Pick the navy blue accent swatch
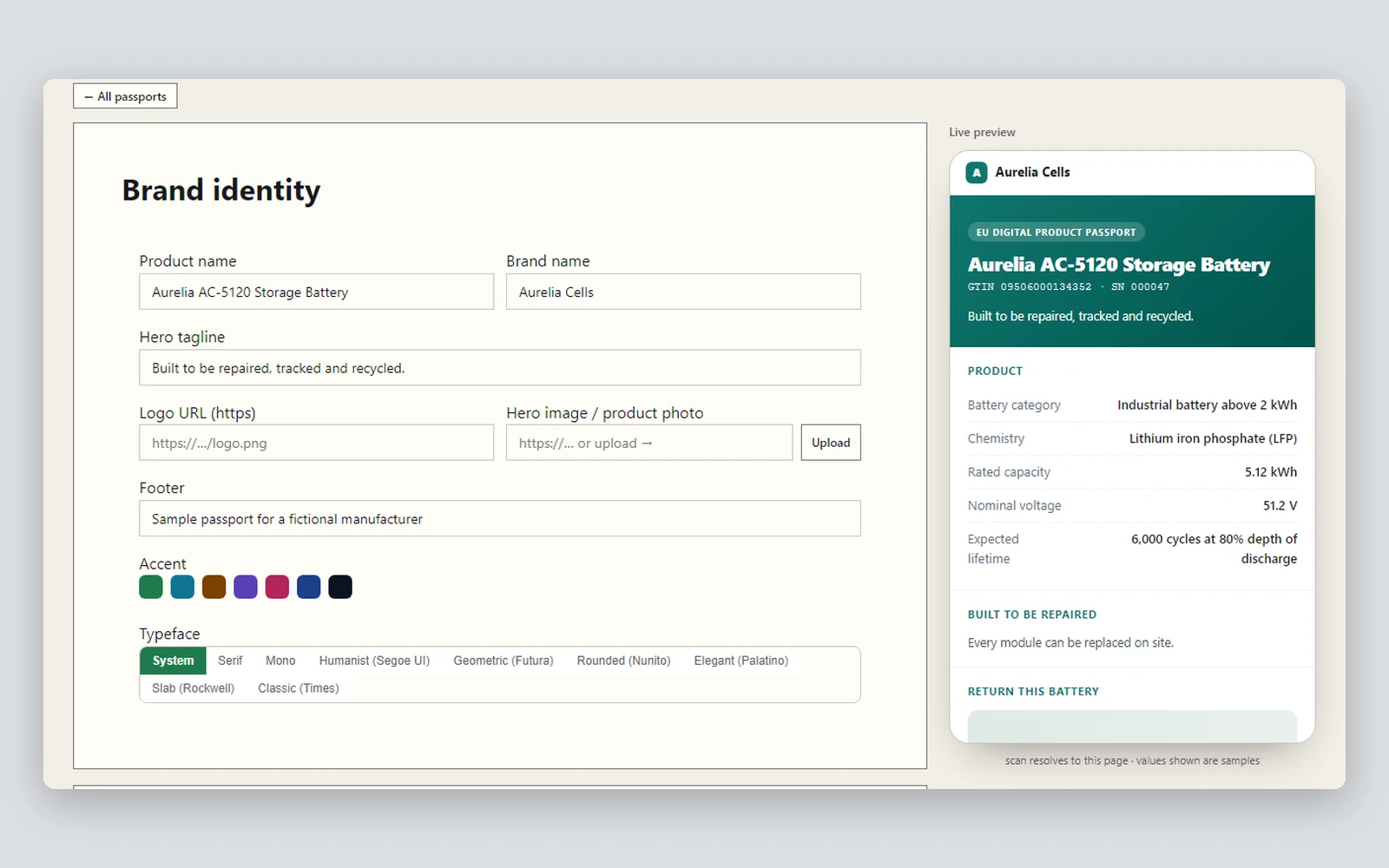Viewport: 1389px width, 868px height. coord(309,587)
